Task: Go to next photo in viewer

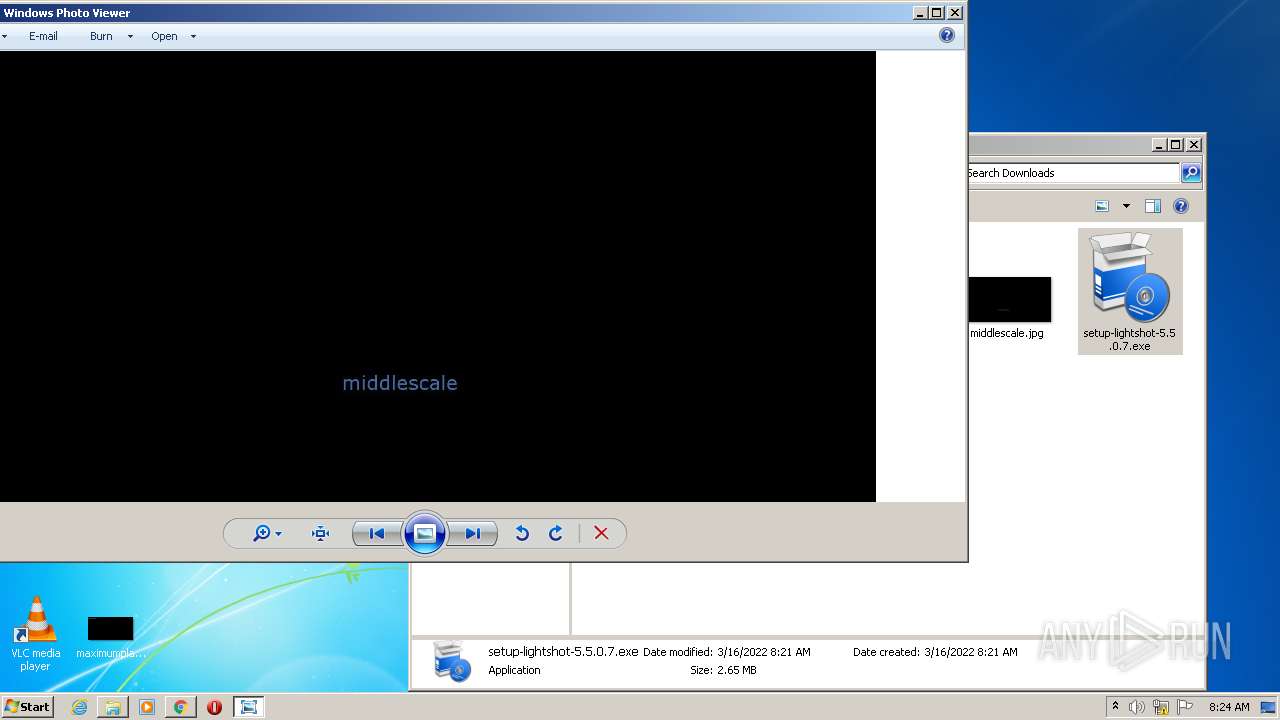Action: (472, 534)
